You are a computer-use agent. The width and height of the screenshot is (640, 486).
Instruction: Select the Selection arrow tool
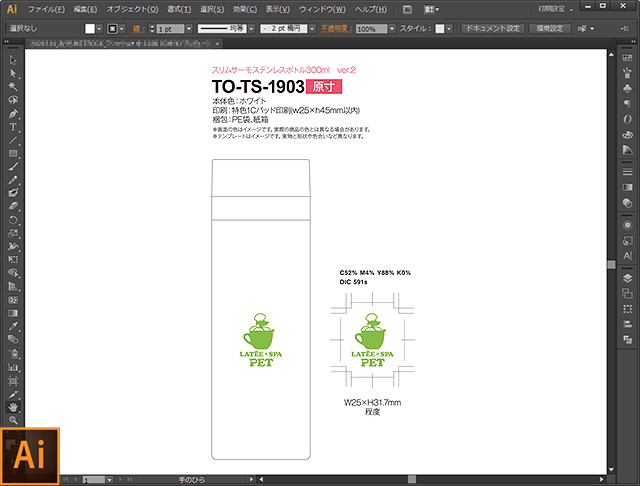pos(13,61)
